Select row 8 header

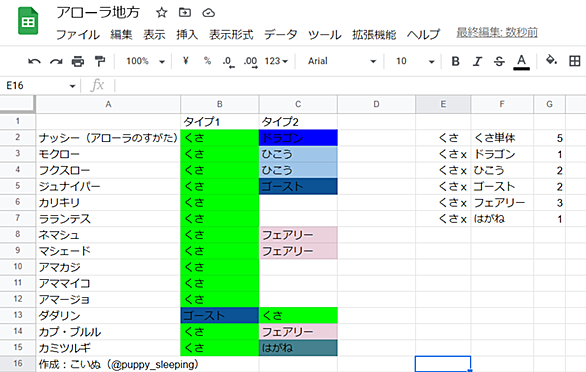18,234
